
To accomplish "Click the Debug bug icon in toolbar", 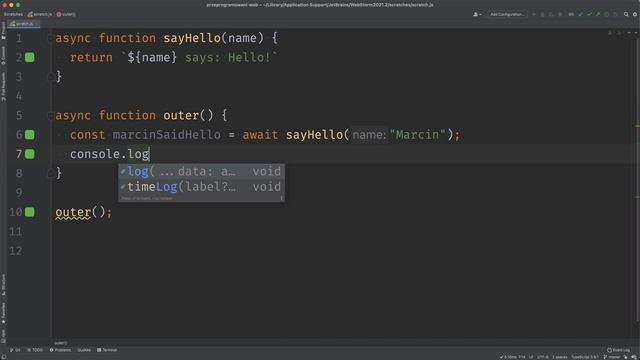I will 542,14.
